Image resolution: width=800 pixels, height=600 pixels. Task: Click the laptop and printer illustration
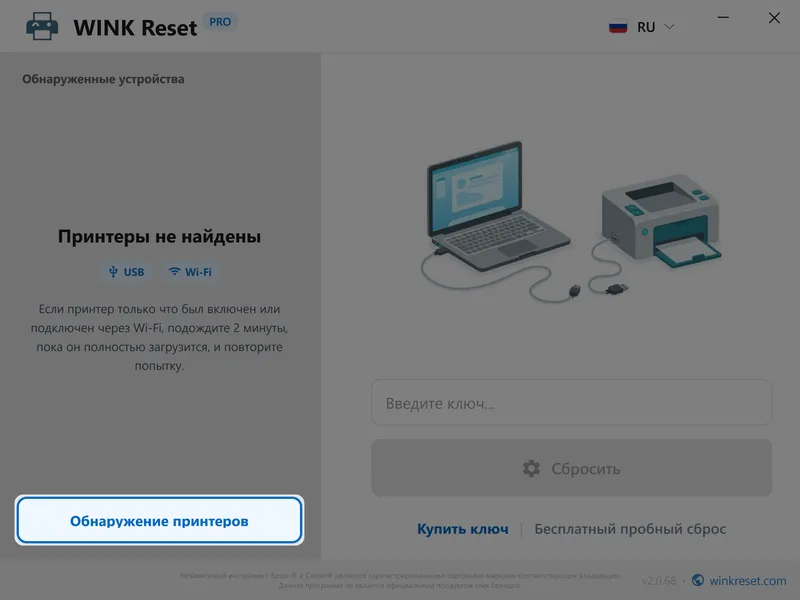tap(571, 222)
